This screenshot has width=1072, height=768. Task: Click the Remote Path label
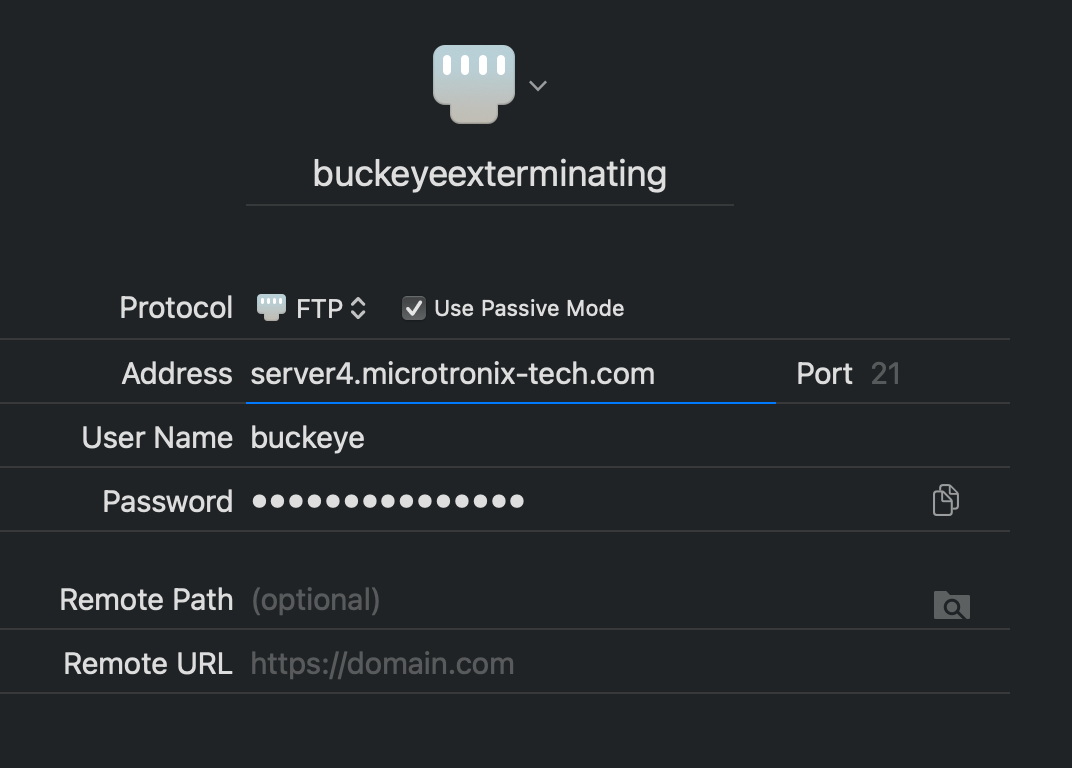146,600
